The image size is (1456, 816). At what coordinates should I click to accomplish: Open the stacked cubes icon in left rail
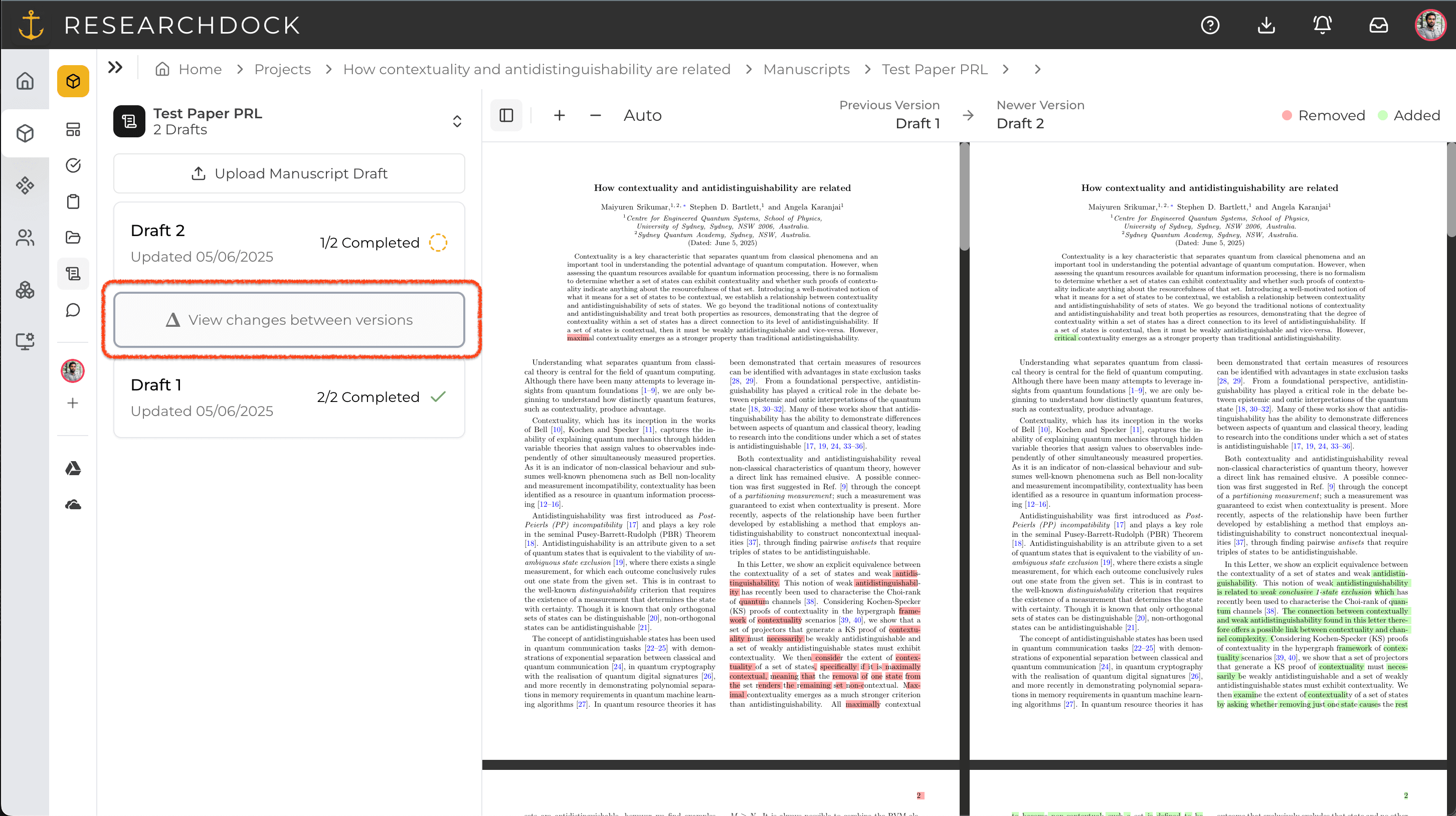tap(25, 290)
